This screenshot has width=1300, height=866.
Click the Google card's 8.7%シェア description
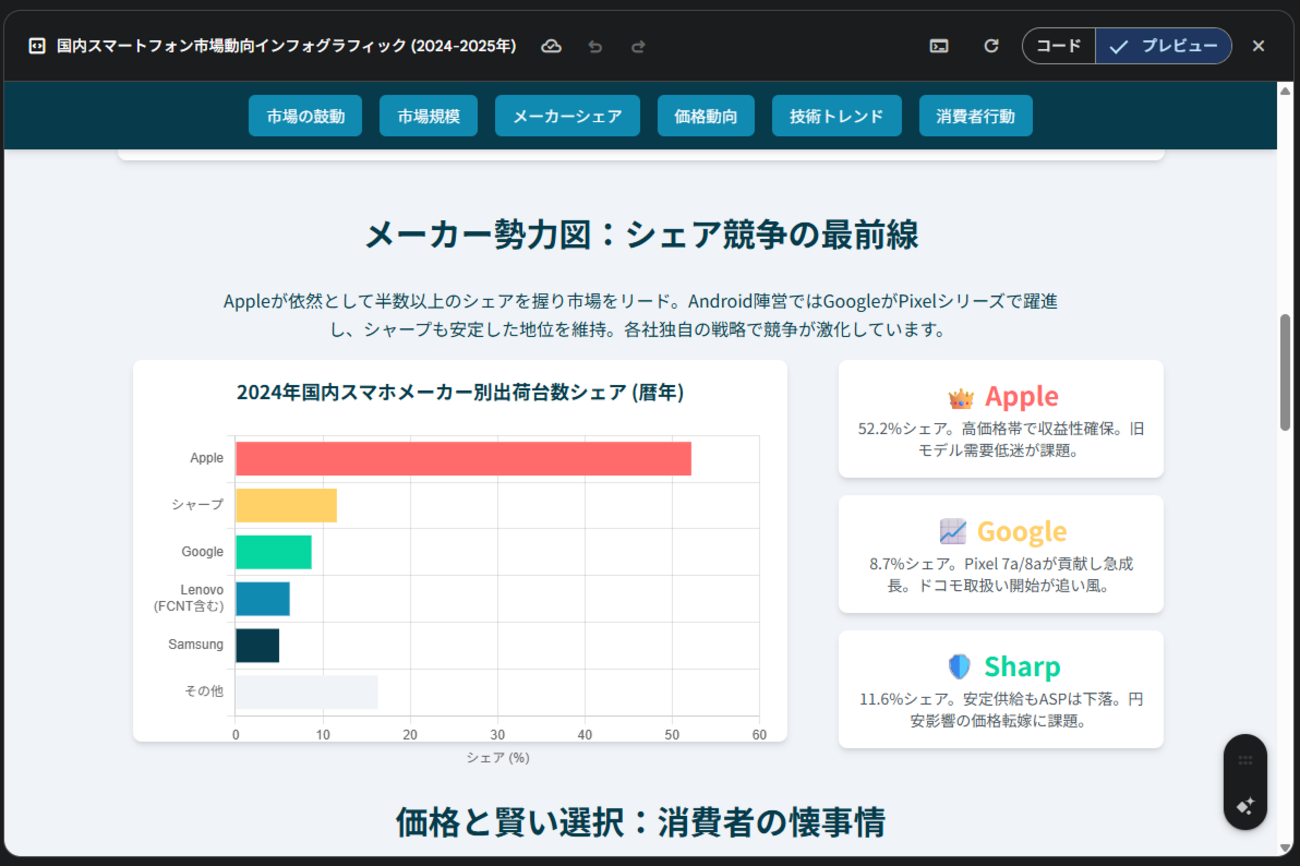point(1001,575)
